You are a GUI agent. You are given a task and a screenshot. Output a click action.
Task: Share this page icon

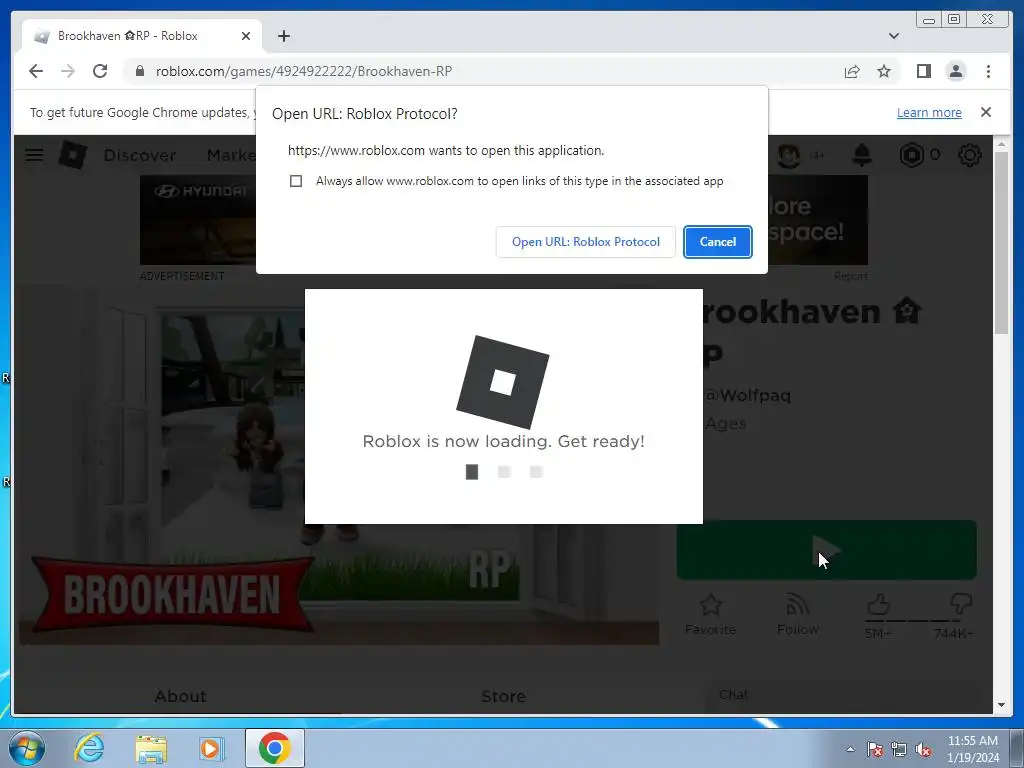tap(852, 71)
